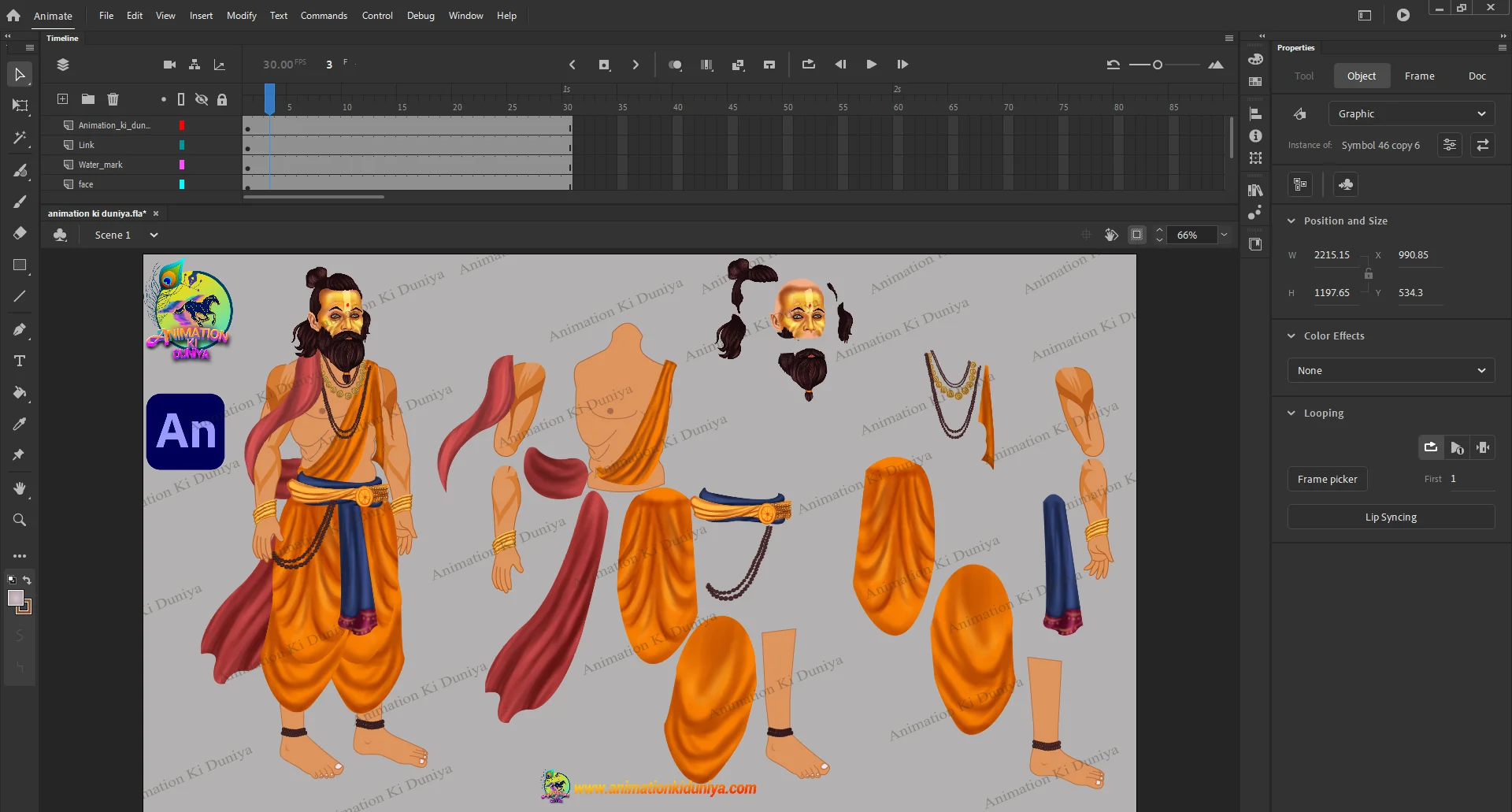This screenshot has width=1512, height=812.
Task: Select the Free Transform tool
Action: pyautogui.click(x=20, y=106)
